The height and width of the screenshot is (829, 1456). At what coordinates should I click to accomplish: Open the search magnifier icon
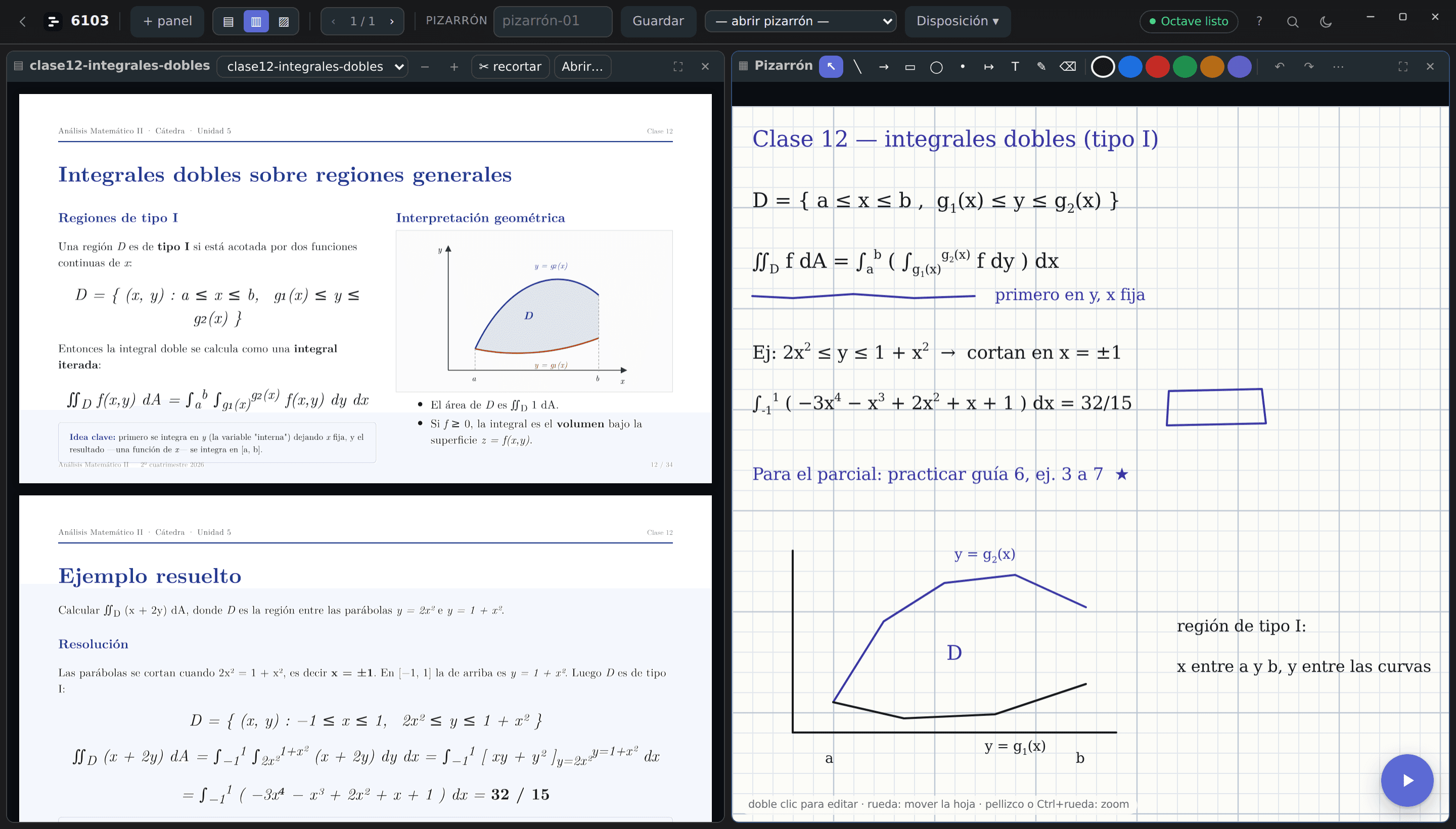point(1293,22)
